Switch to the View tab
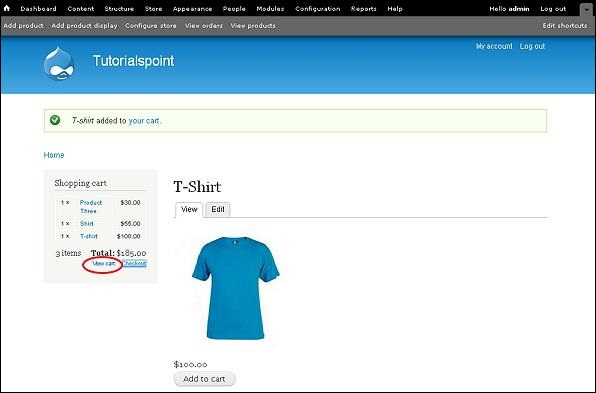Viewport: 596px width, 393px height. 189,209
